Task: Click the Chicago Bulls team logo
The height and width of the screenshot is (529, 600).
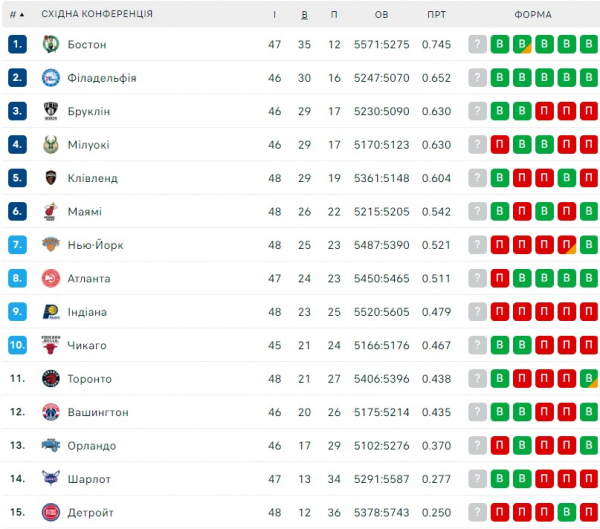Action: [51, 345]
